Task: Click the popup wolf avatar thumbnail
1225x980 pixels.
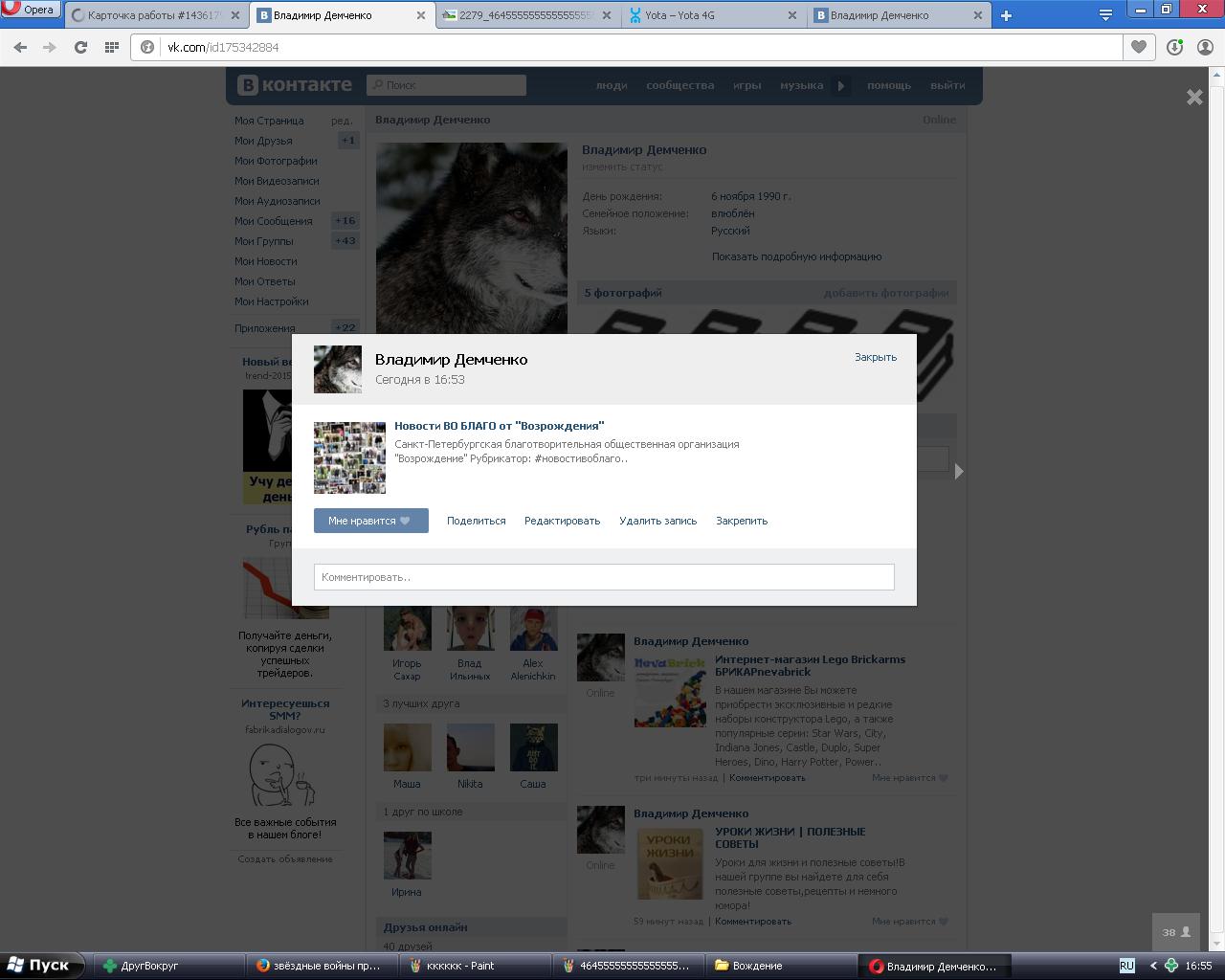Action: [x=338, y=369]
